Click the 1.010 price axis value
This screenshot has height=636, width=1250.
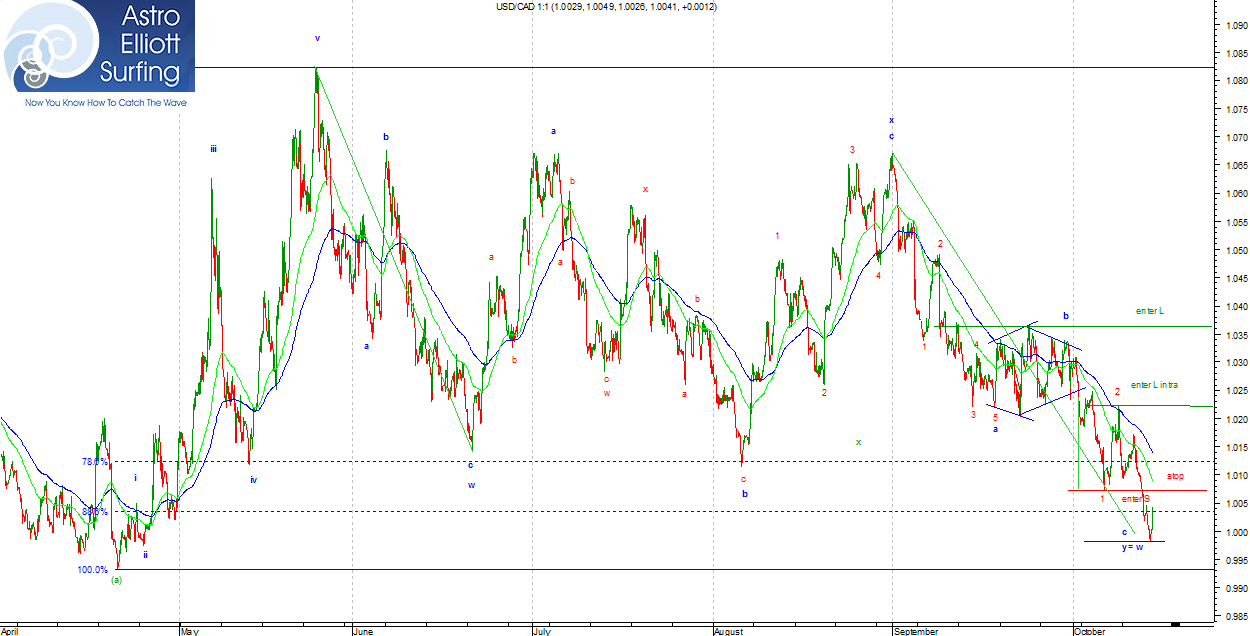click(1236, 475)
